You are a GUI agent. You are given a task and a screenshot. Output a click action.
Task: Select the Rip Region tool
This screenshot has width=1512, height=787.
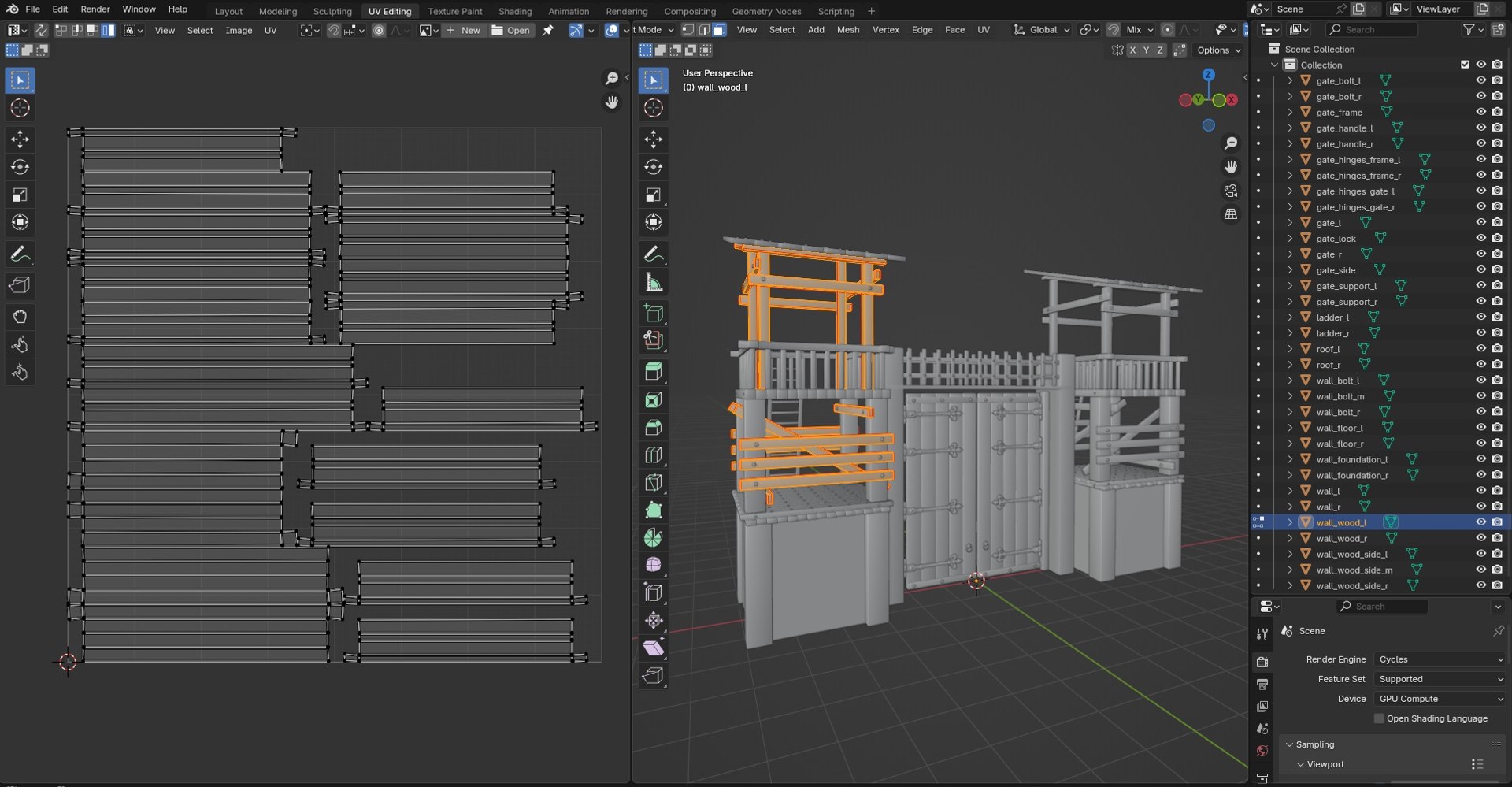(653, 676)
